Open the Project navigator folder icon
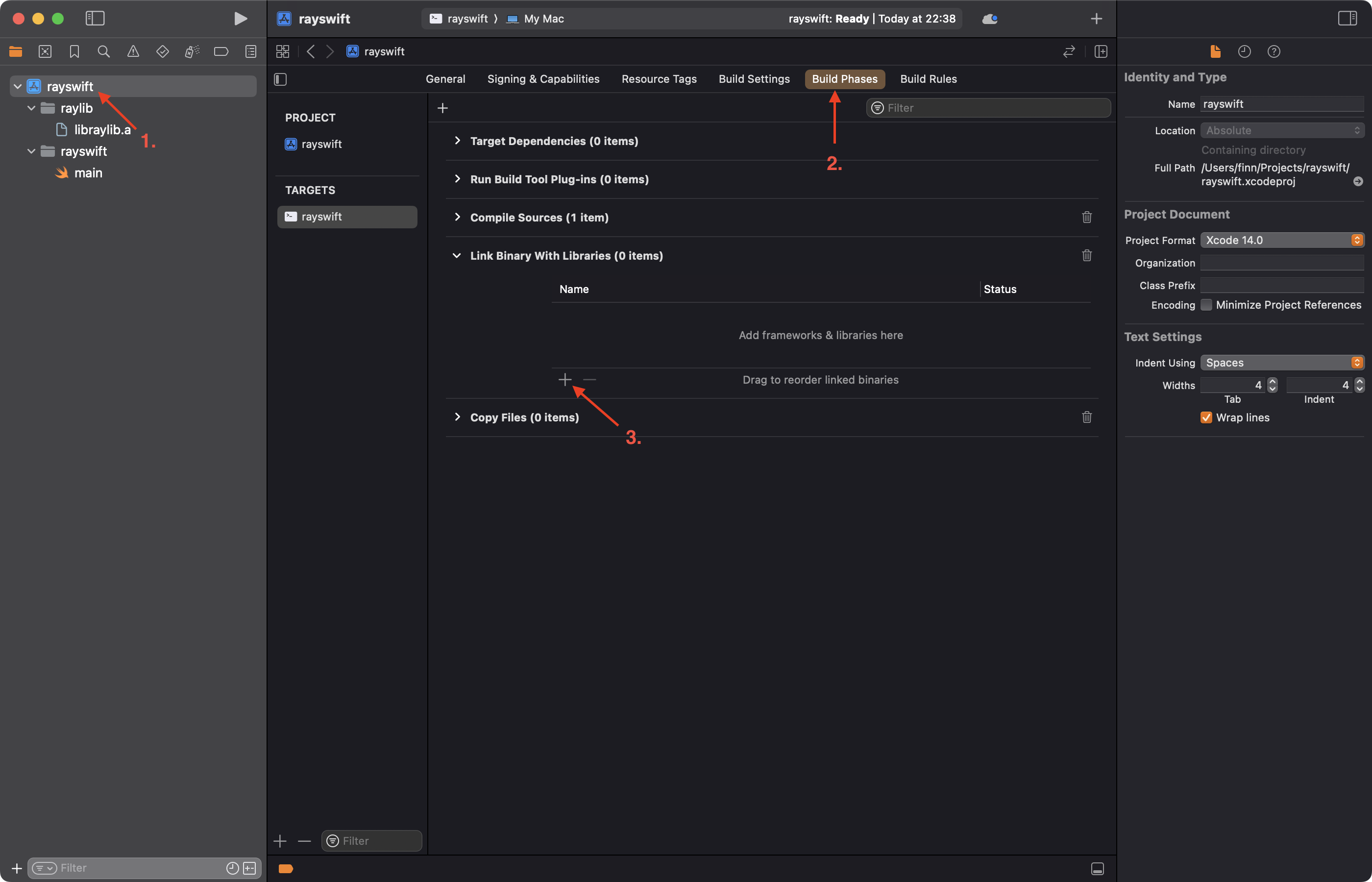Screen dimensions: 1372x882 click(x=16, y=51)
